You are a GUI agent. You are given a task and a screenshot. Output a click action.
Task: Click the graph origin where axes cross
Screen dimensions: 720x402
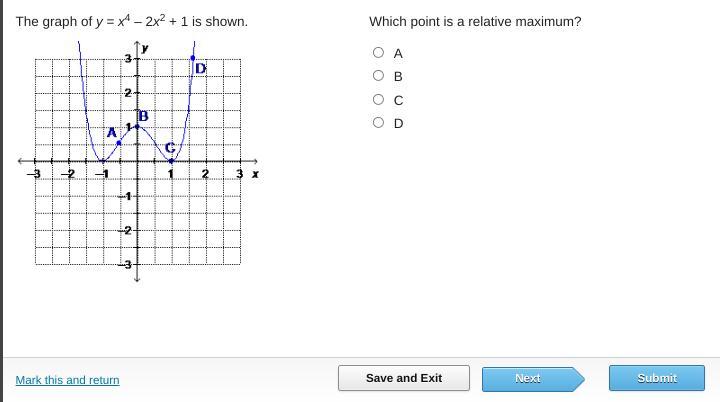coord(138,161)
